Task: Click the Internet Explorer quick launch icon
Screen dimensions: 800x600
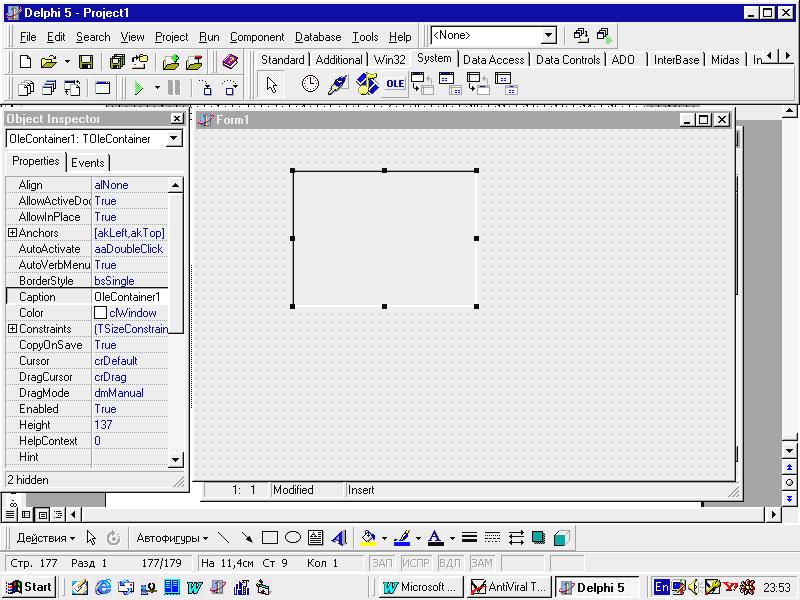Action: 103,587
